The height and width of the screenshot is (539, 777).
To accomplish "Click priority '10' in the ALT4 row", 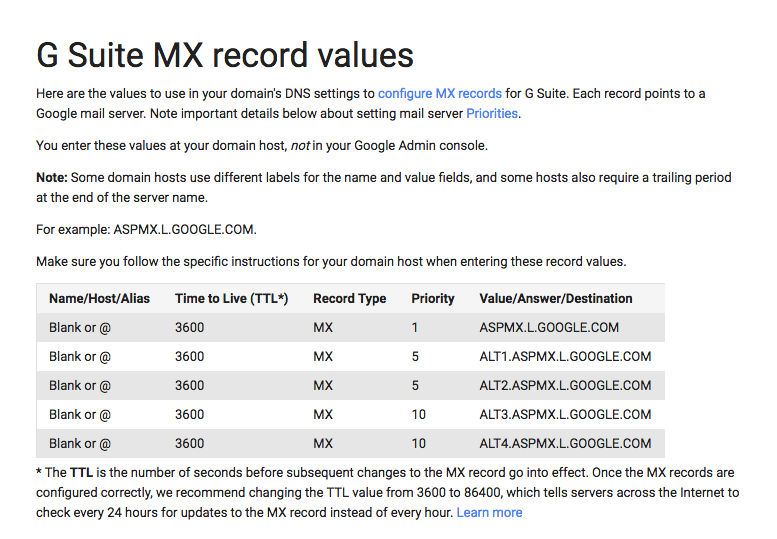I will click(x=419, y=443).
